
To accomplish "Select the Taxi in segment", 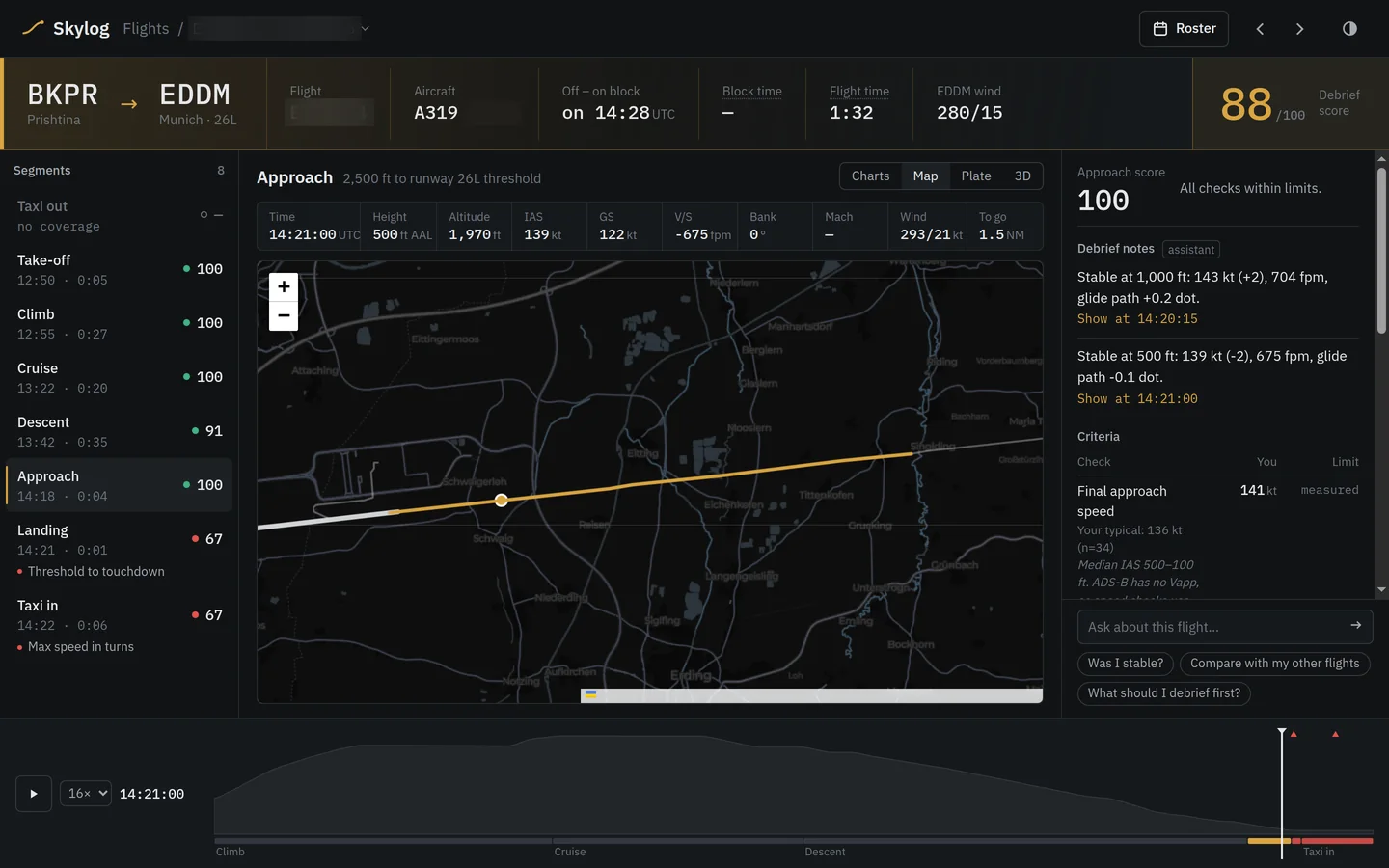I will [x=120, y=625].
